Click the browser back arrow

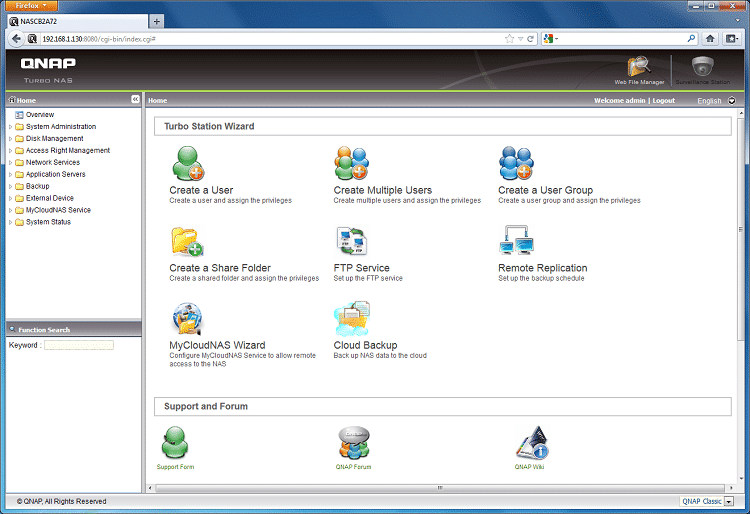[x=16, y=39]
